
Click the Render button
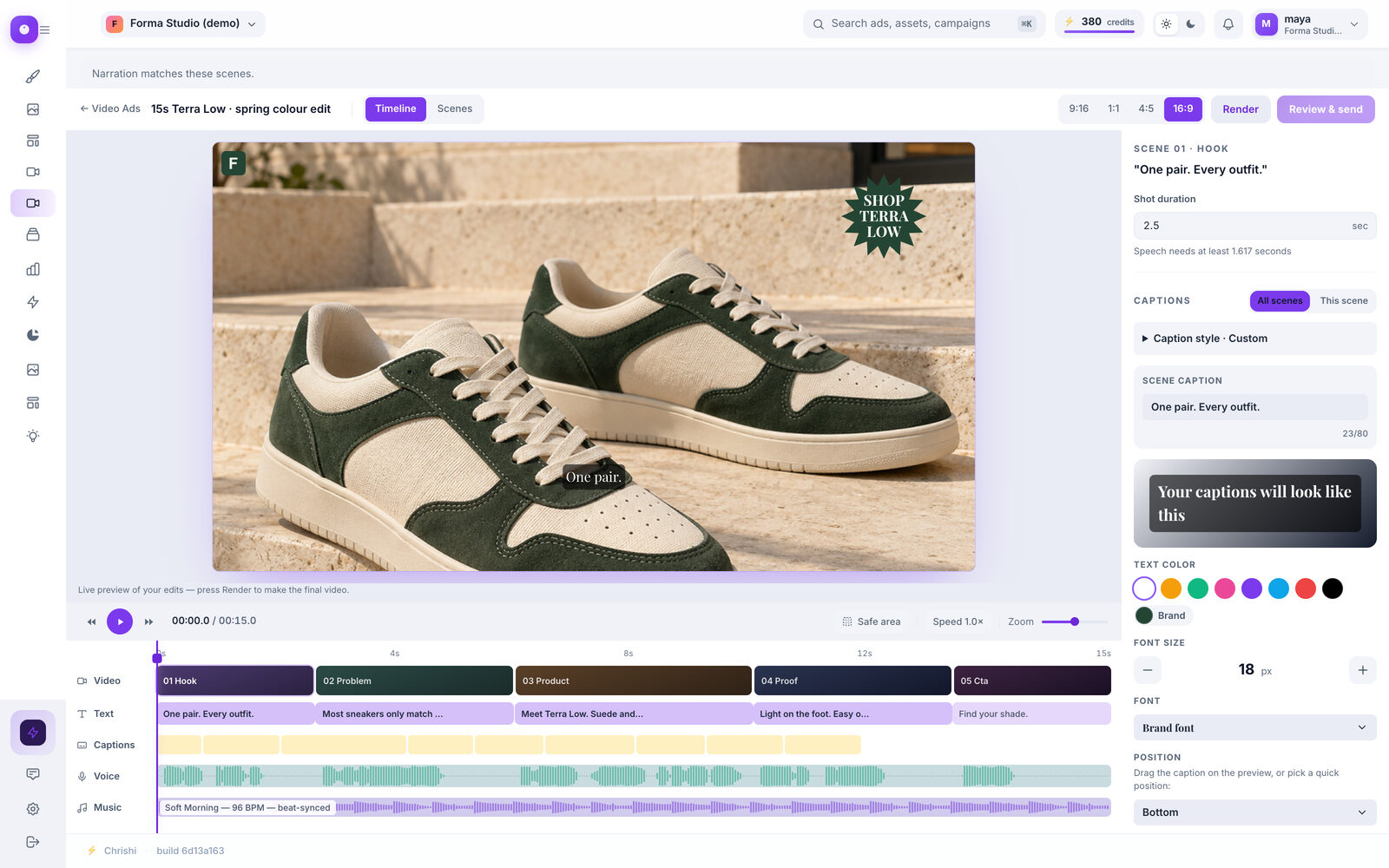click(1241, 109)
